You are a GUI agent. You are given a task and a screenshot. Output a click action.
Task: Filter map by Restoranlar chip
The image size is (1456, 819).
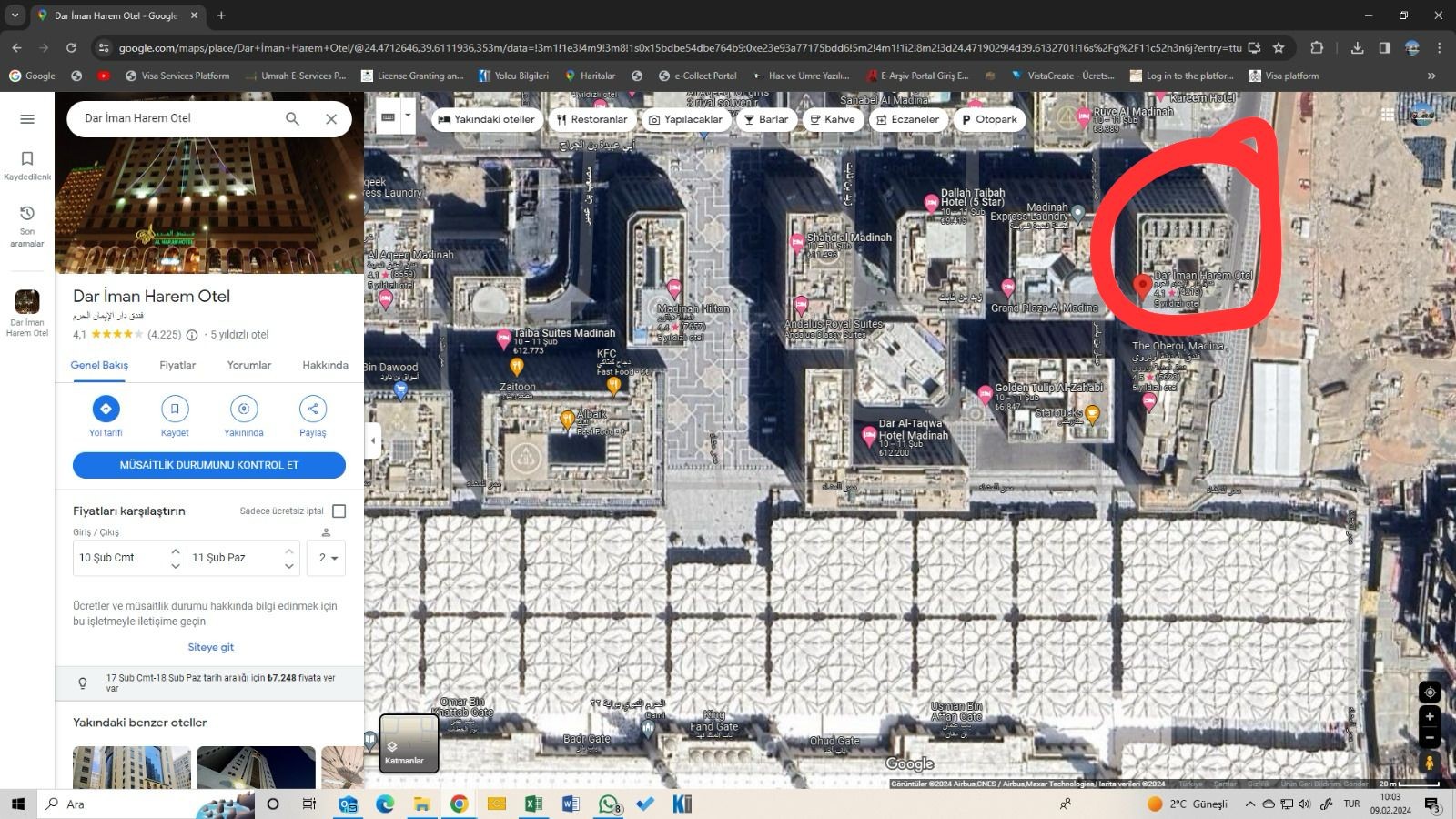[x=592, y=119]
